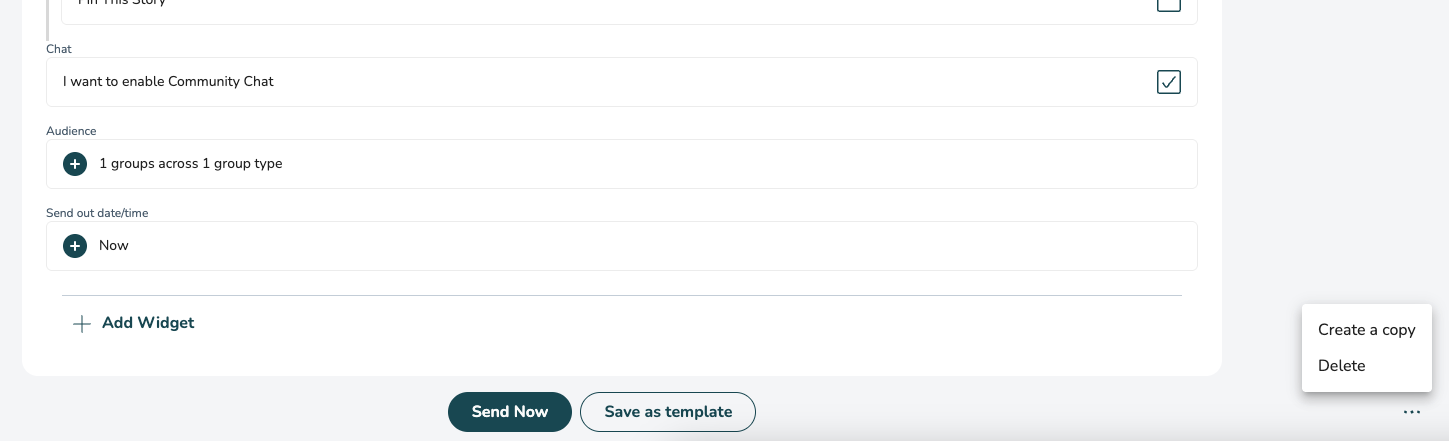
Task: Click the Add Widget label
Action: click(148, 323)
